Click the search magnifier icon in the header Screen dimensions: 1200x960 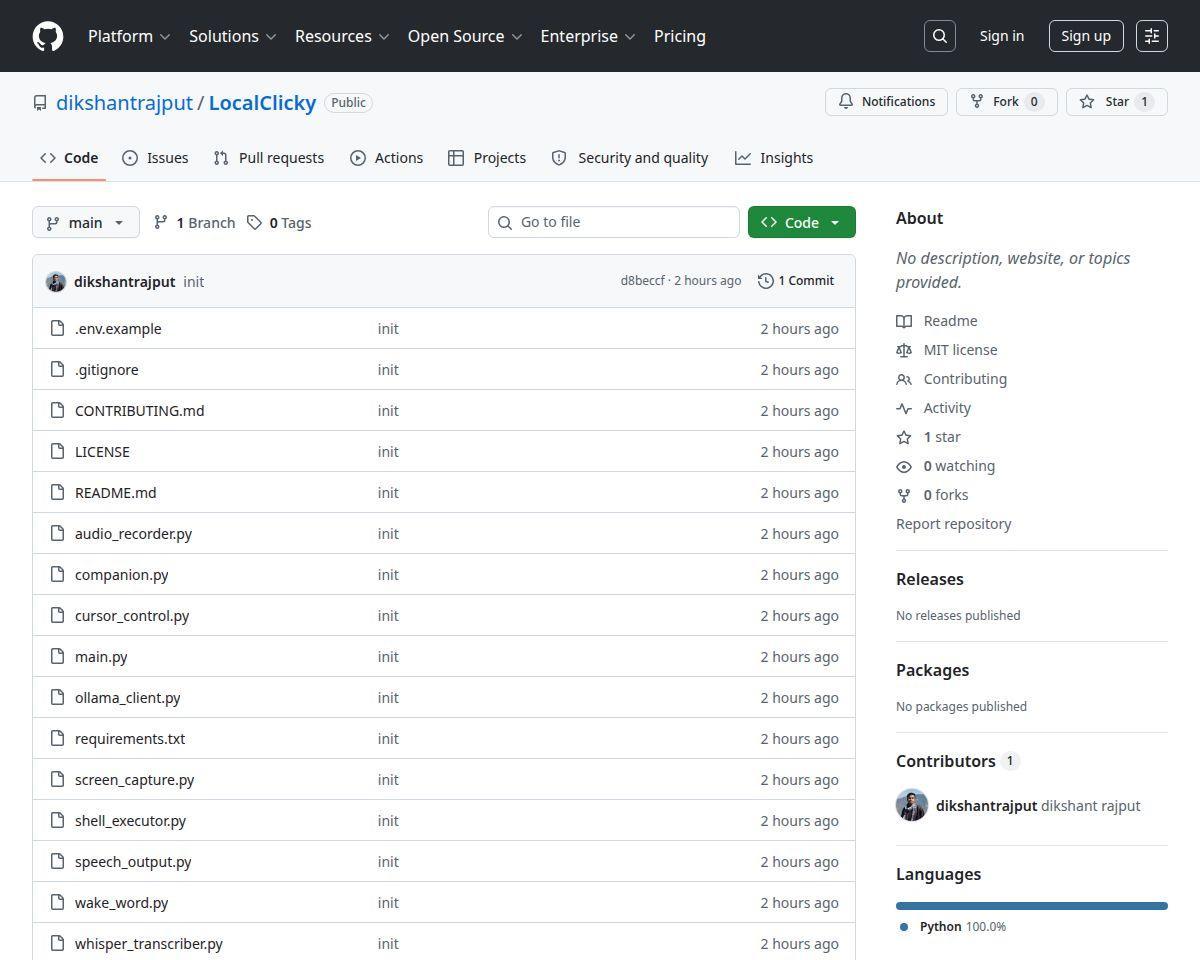point(940,36)
